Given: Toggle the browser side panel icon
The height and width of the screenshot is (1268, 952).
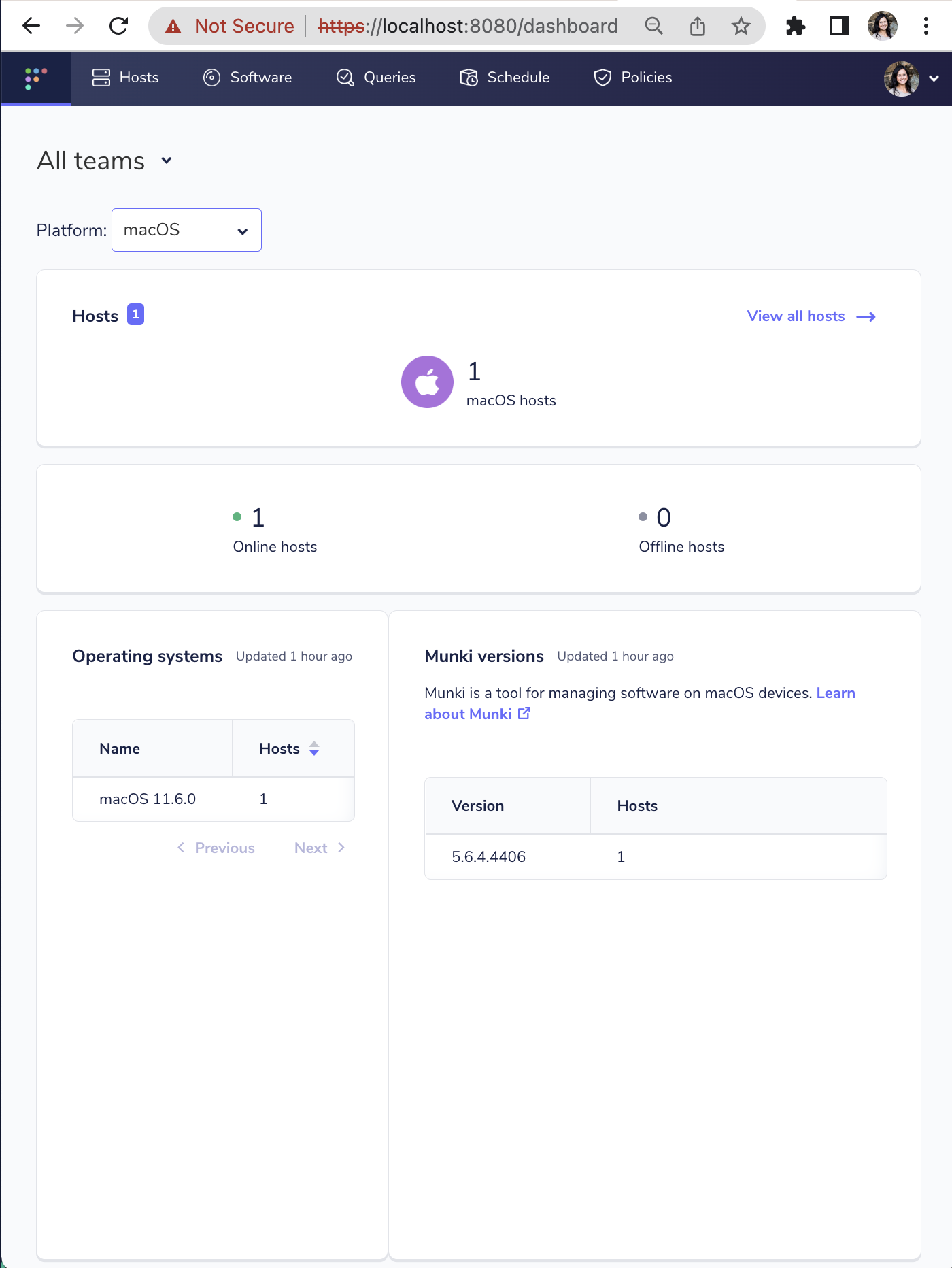Looking at the screenshot, I should [x=838, y=27].
